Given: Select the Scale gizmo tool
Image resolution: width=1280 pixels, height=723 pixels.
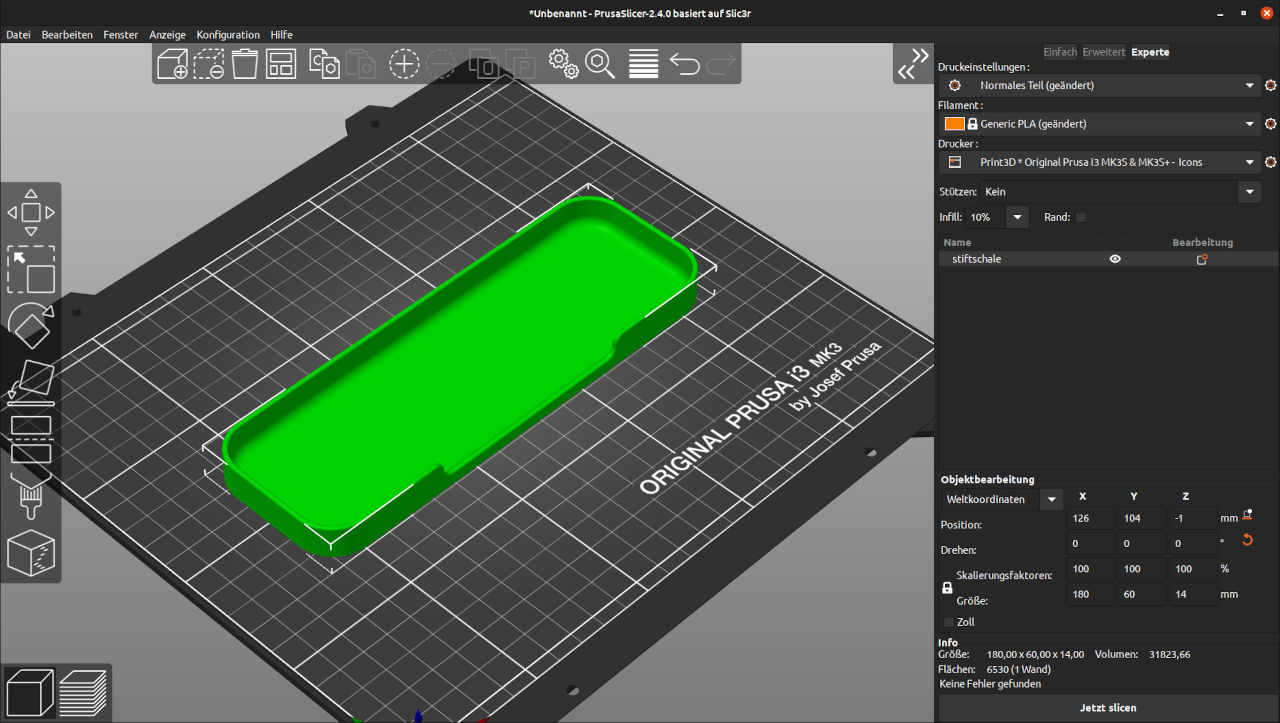Looking at the screenshot, I should [x=31, y=270].
